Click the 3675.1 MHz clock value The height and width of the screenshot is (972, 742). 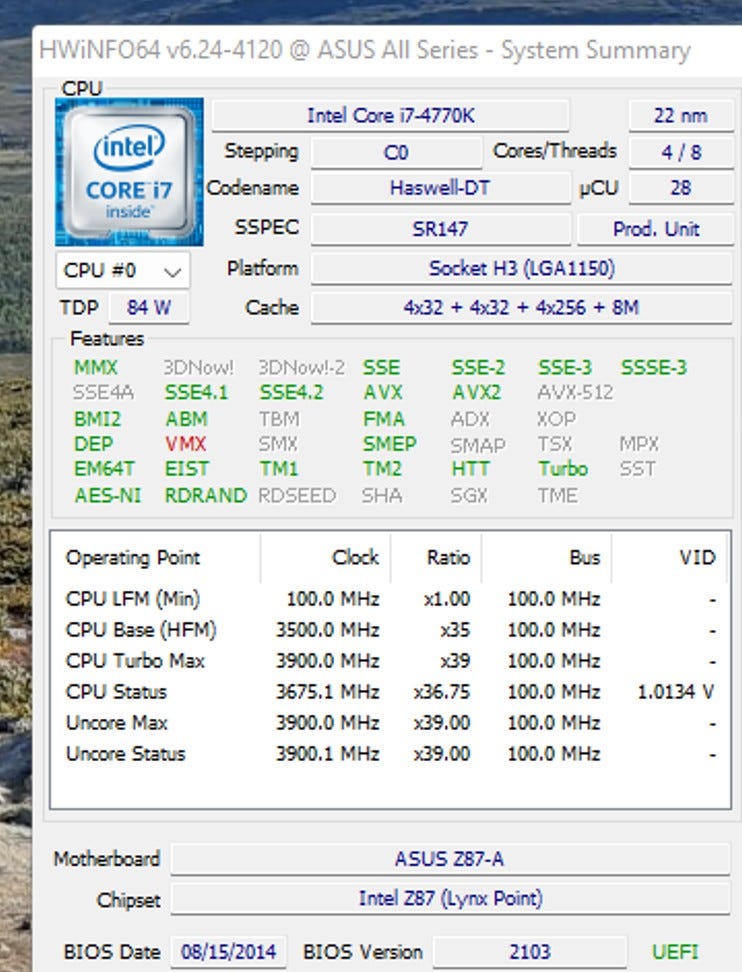(x=327, y=692)
